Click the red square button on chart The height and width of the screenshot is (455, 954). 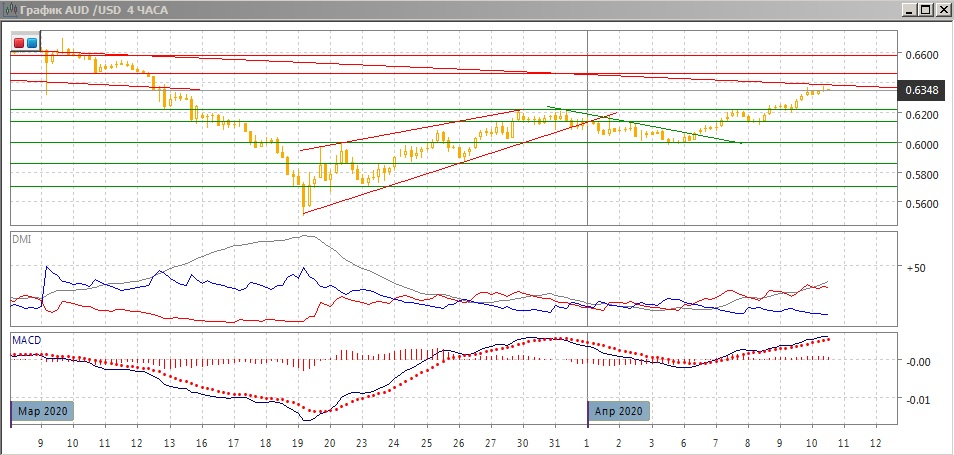[x=19, y=43]
